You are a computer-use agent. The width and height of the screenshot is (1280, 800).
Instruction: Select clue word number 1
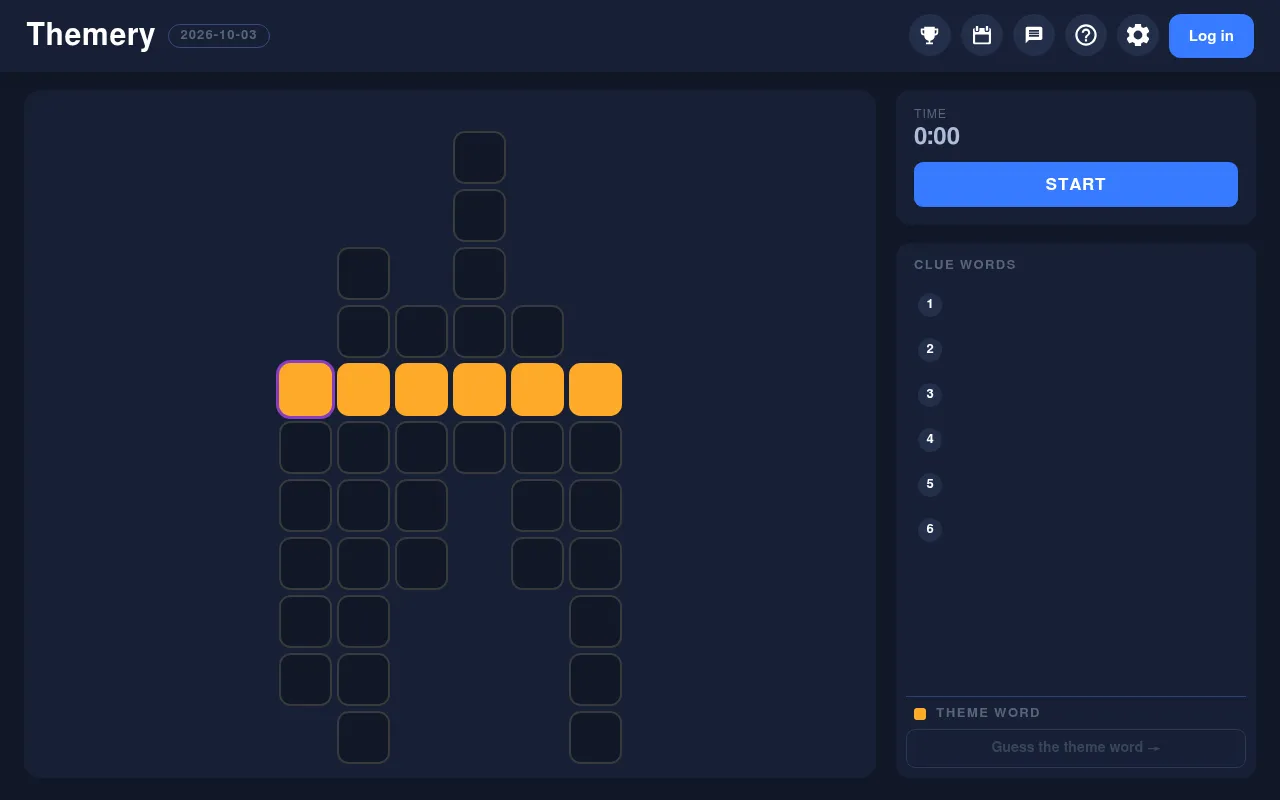[x=930, y=305]
